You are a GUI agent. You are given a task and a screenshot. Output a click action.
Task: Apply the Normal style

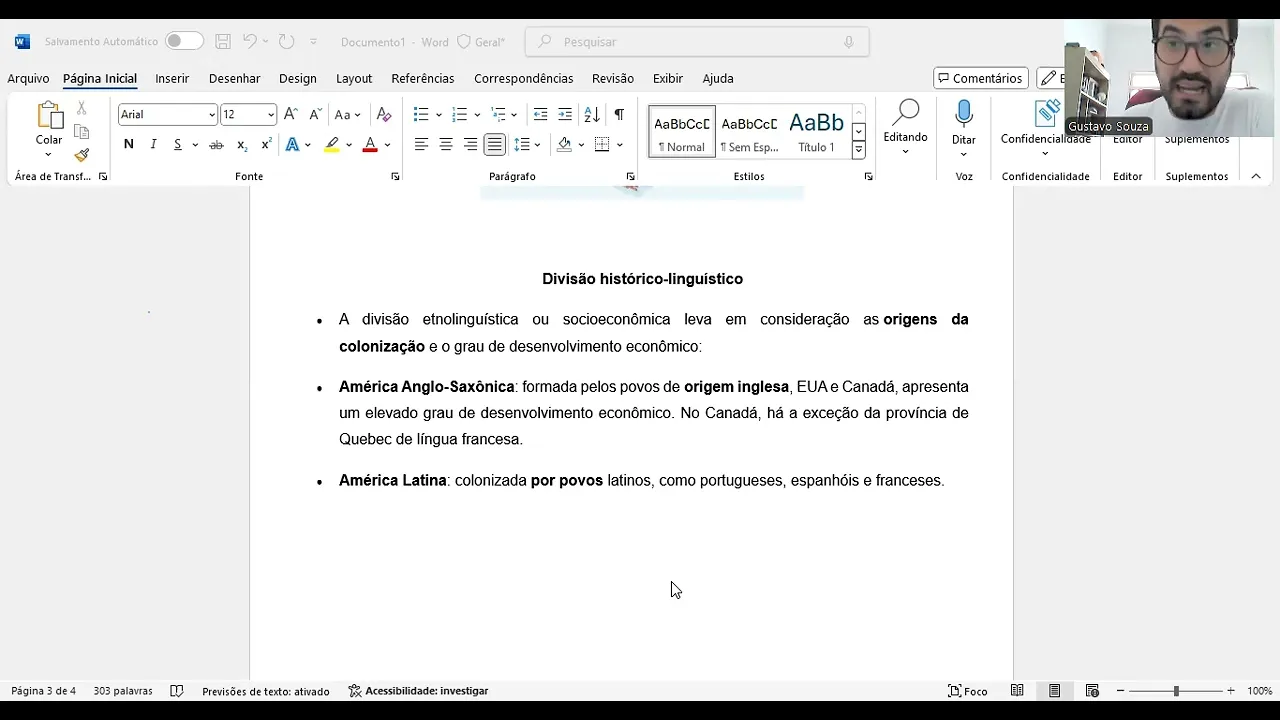681,131
